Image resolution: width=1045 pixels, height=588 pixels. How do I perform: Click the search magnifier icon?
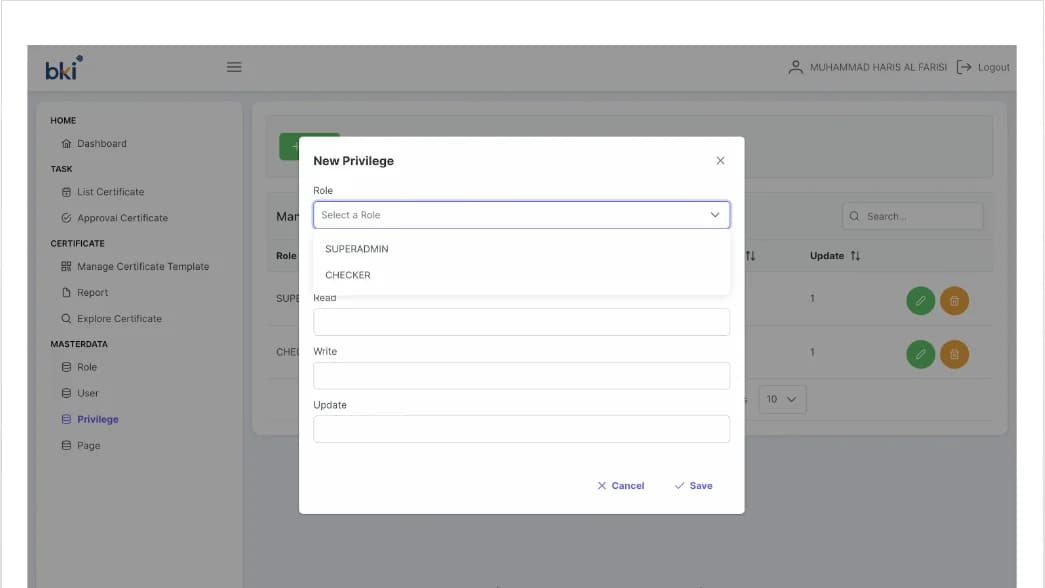[854, 216]
